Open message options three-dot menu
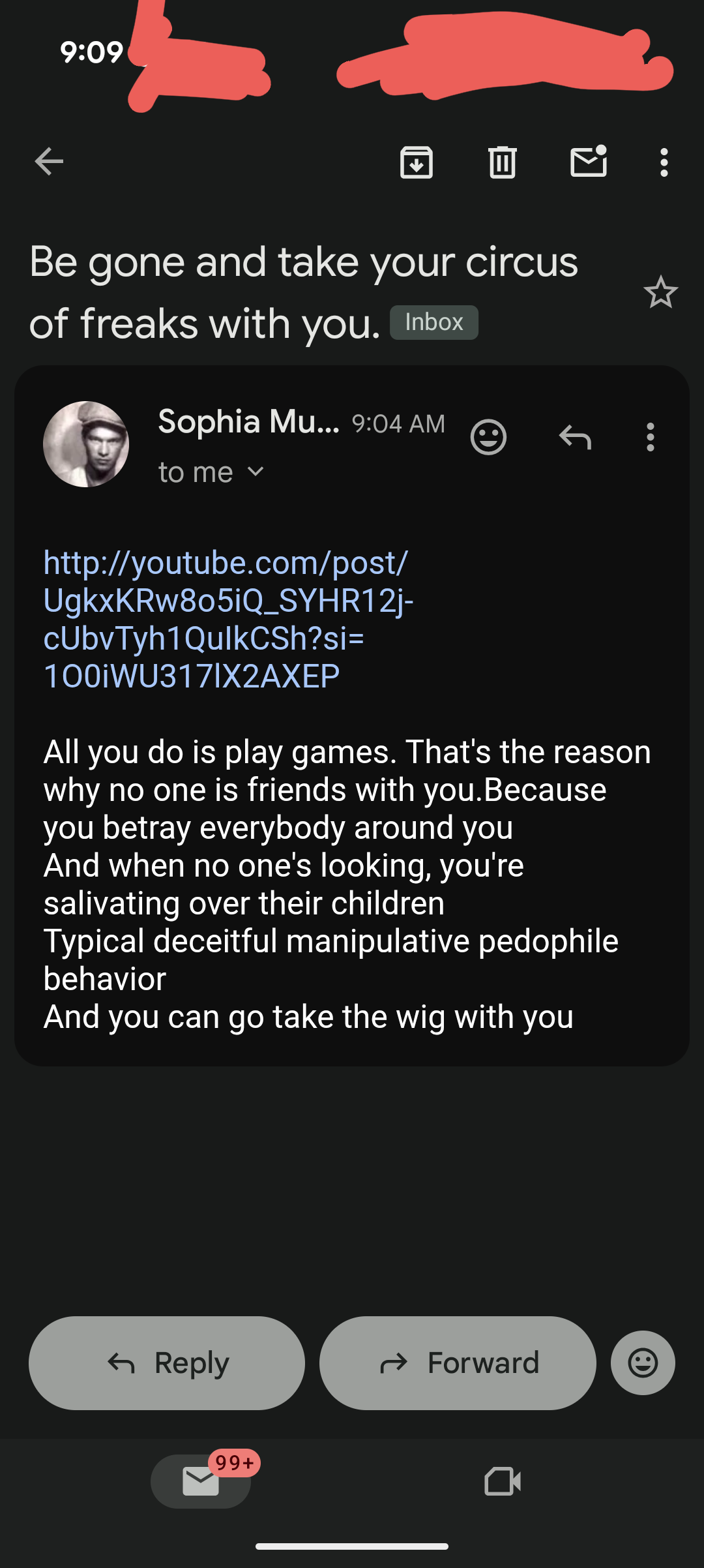 pyautogui.click(x=650, y=437)
